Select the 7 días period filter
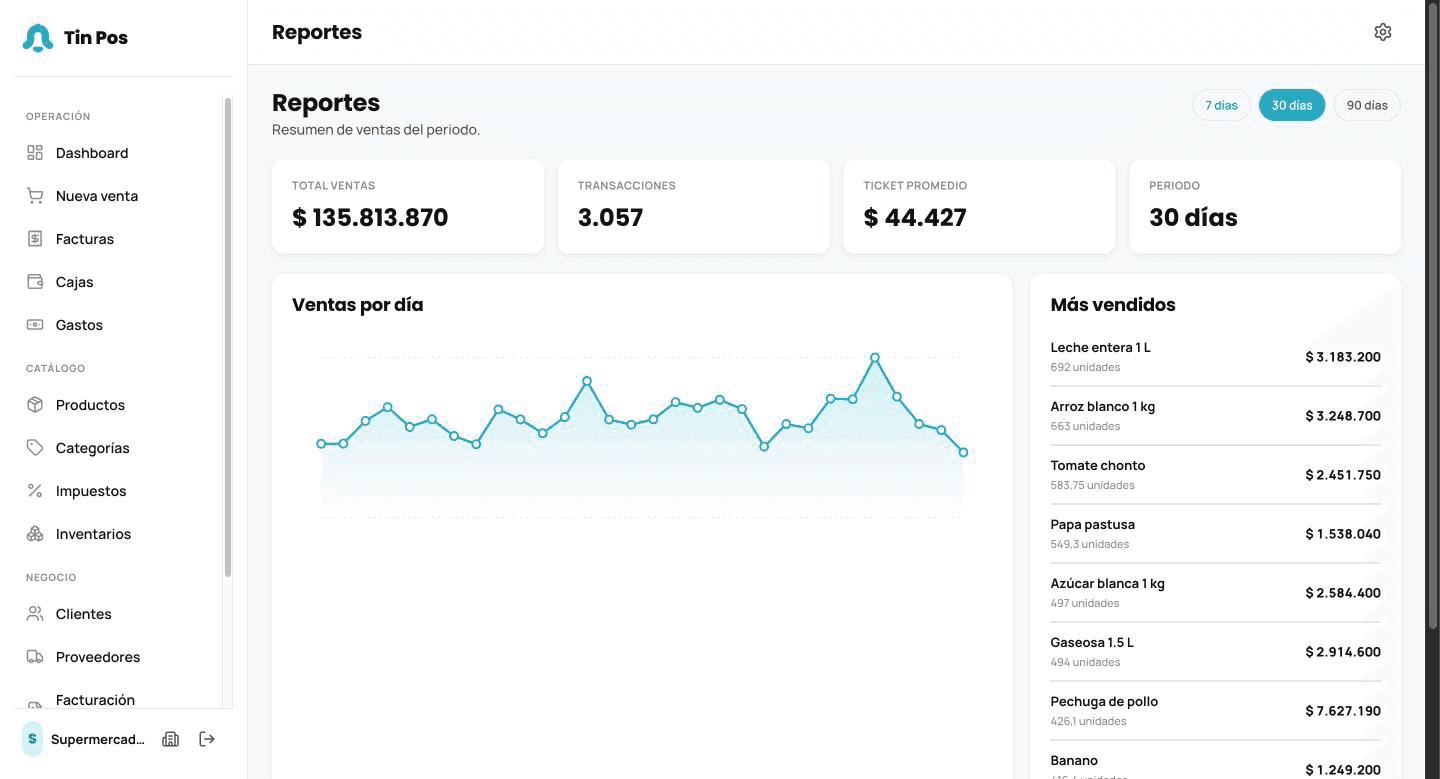1440x779 pixels. pos(1221,105)
